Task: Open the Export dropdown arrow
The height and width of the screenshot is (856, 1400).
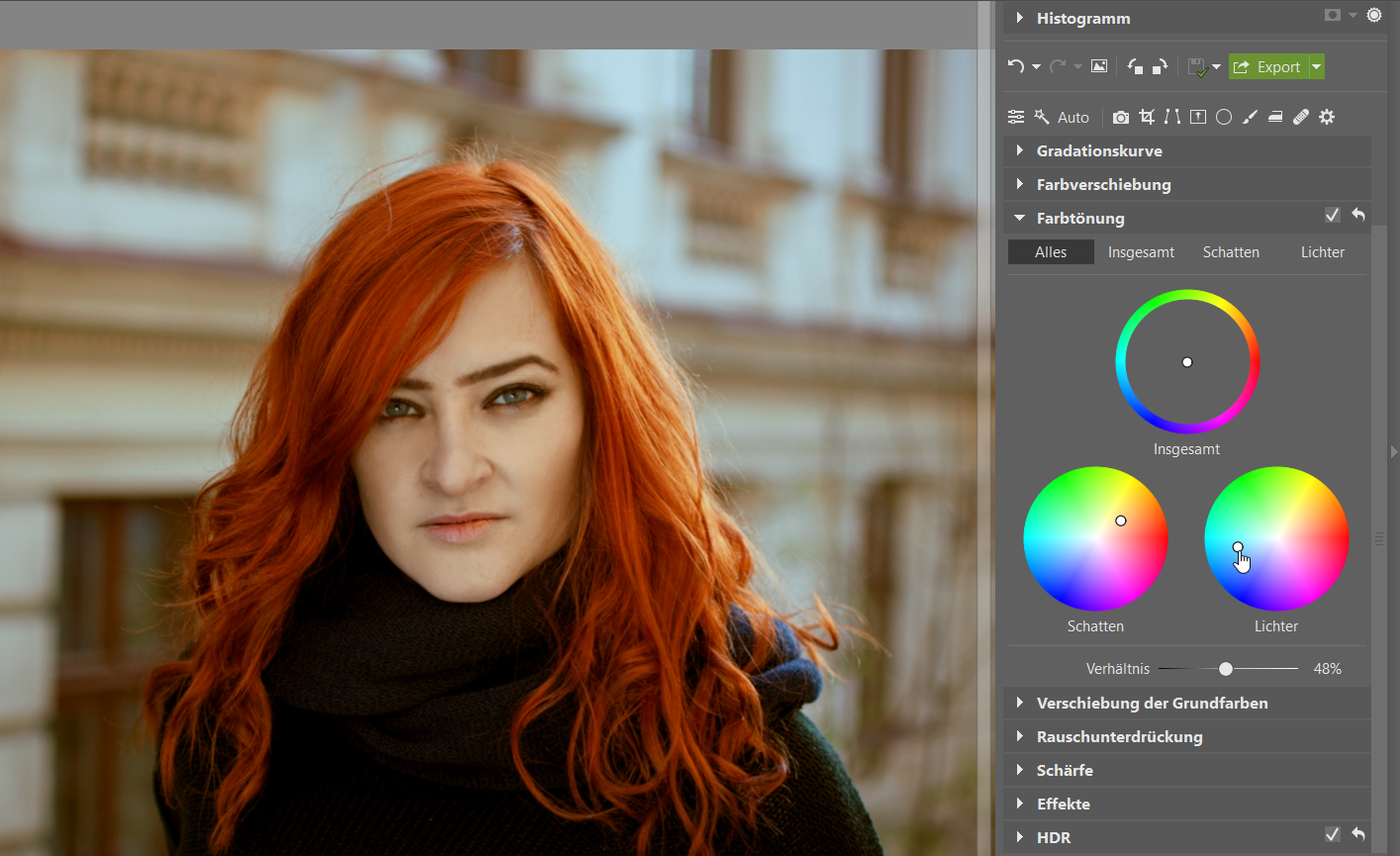Action: tap(1316, 66)
